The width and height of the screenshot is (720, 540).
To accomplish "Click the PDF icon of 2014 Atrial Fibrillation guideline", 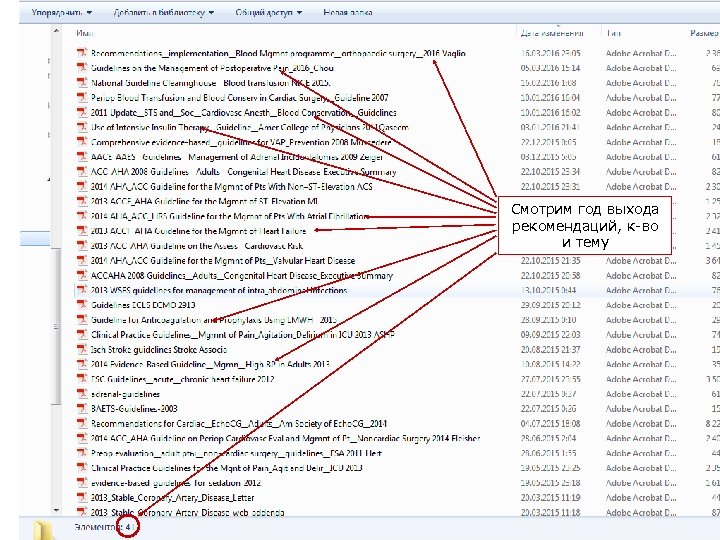I will click(82, 216).
